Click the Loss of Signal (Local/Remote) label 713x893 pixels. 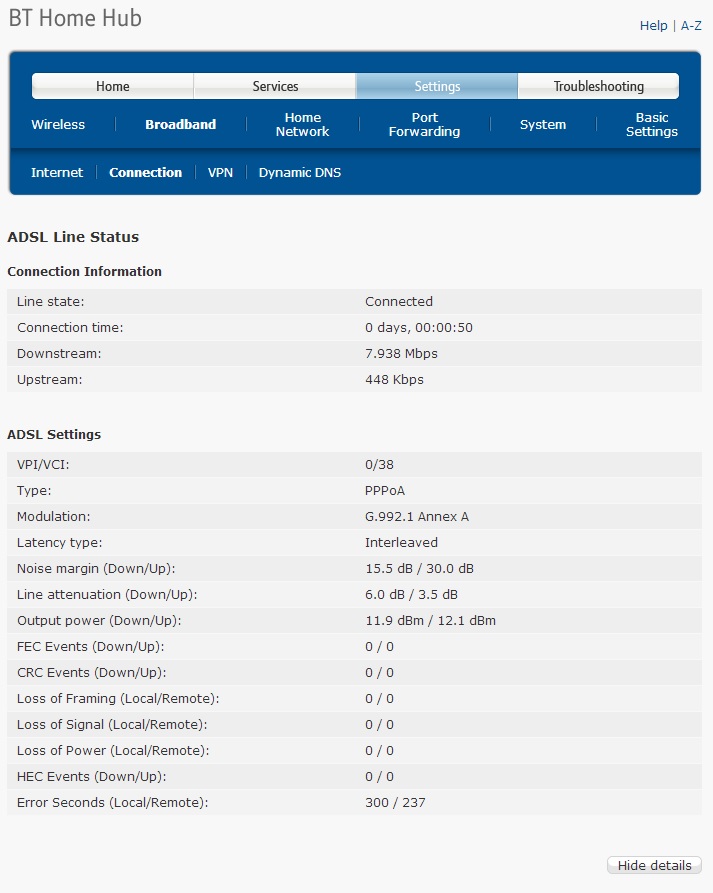pos(112,724)
